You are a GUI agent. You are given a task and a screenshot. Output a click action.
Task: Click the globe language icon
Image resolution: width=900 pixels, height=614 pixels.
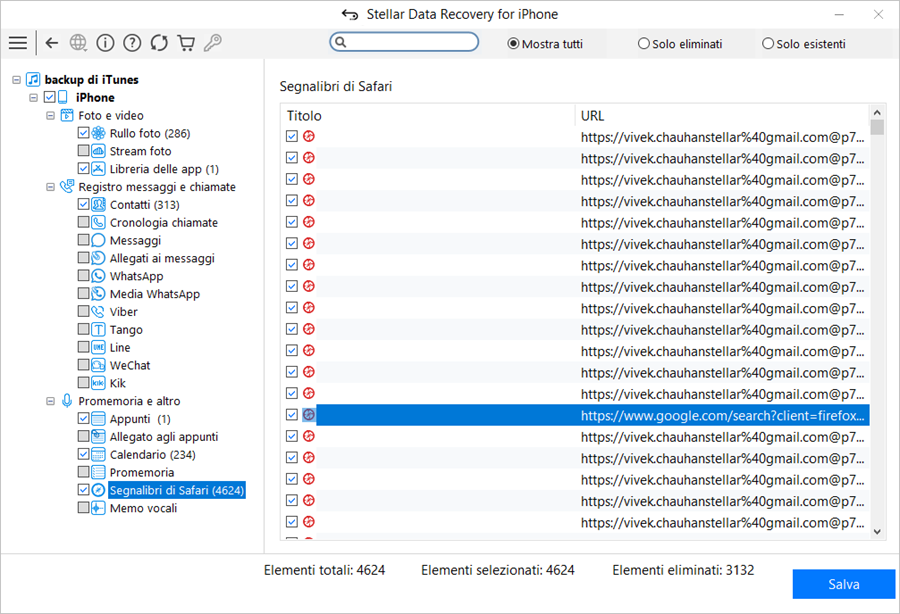pyautogui.click(x=78, y=43)
